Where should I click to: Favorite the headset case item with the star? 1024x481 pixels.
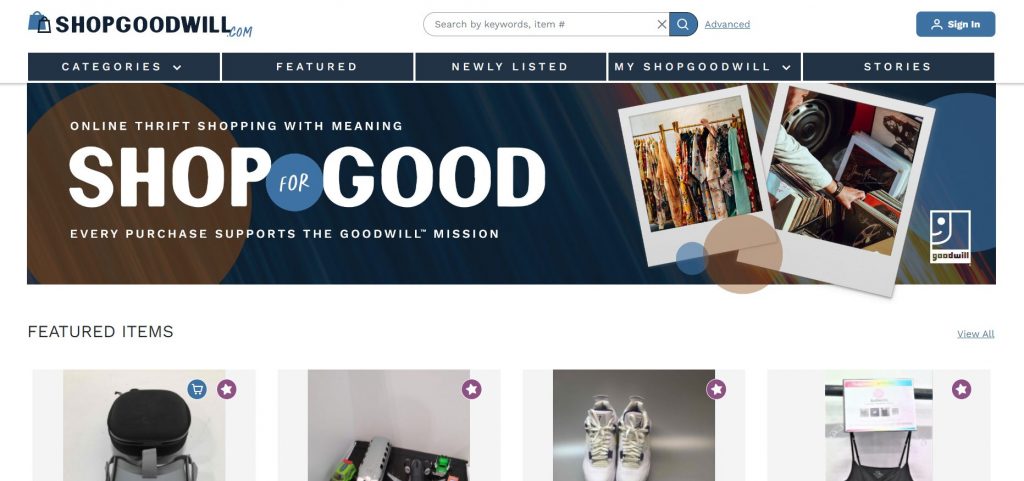point(227,390)
